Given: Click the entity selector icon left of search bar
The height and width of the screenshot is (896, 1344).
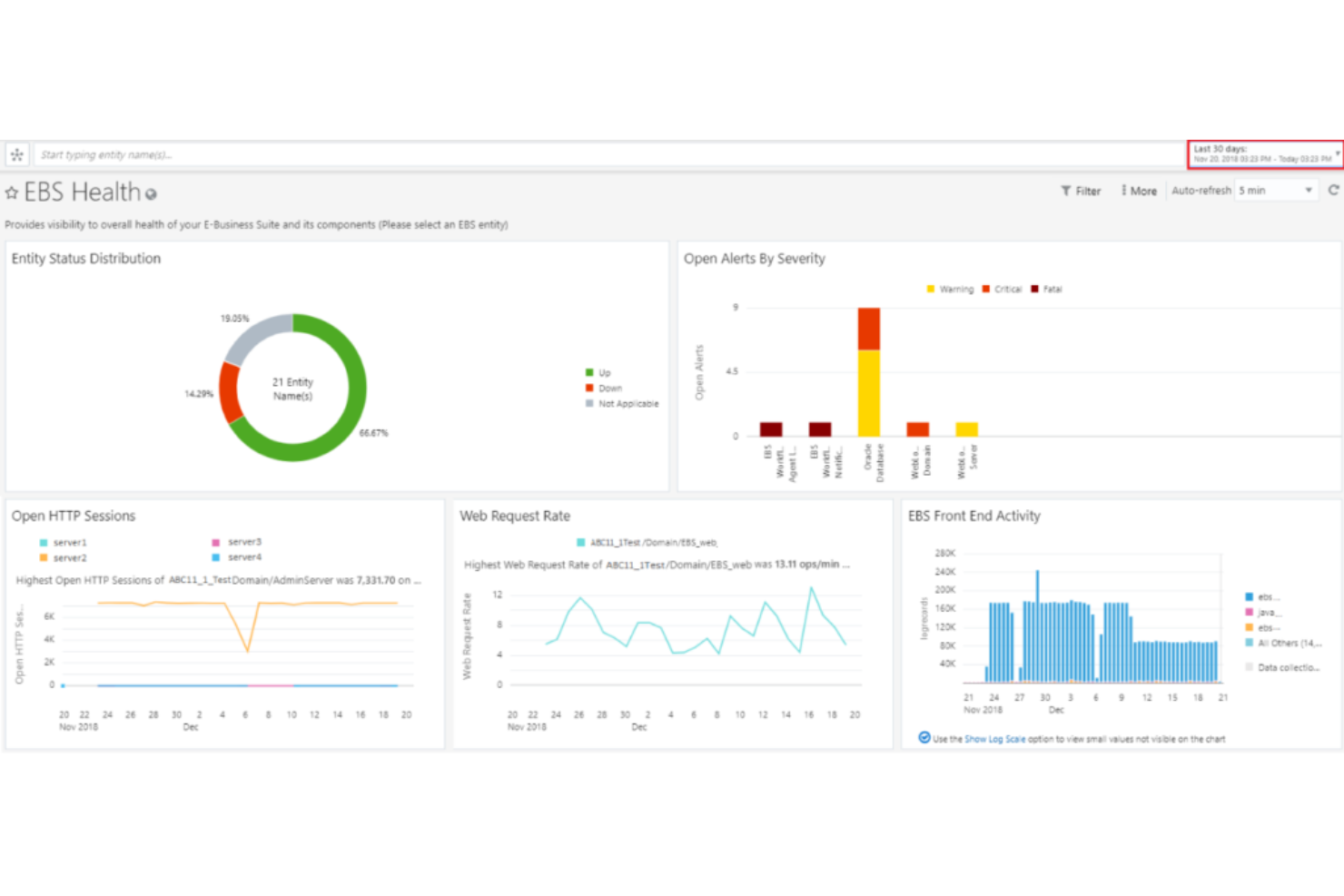Looking at the screenshot, I should [x=16, y=154].
